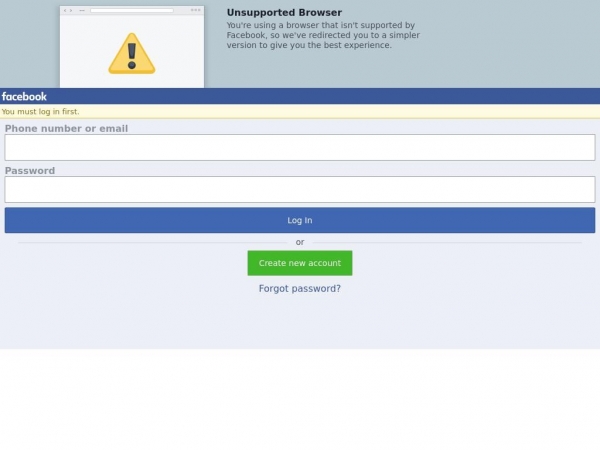This screenshot has width=600, height=450.
Task: Click the unsupported browser description text
Action: click(x=322, y=35)
